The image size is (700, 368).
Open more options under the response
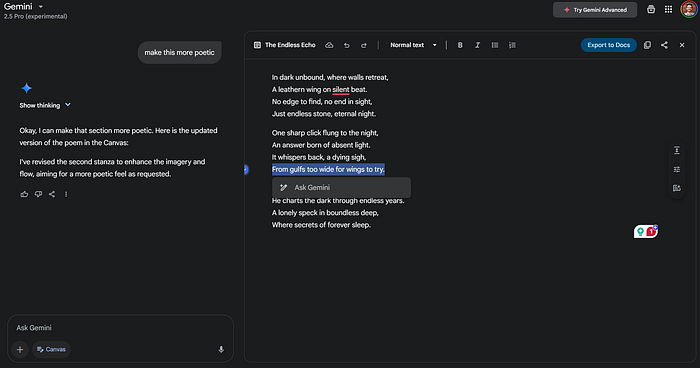tap(66, 194)
